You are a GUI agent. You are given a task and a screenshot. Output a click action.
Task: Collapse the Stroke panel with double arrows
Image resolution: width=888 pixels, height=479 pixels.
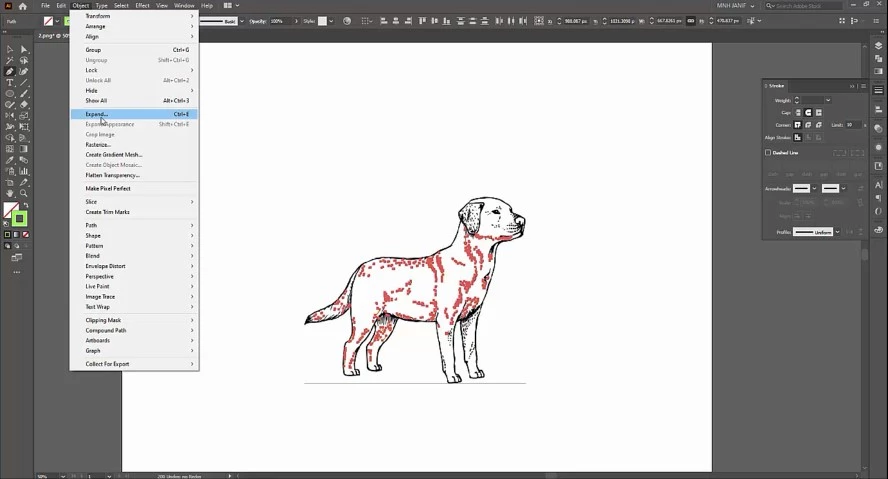[852, 86]
